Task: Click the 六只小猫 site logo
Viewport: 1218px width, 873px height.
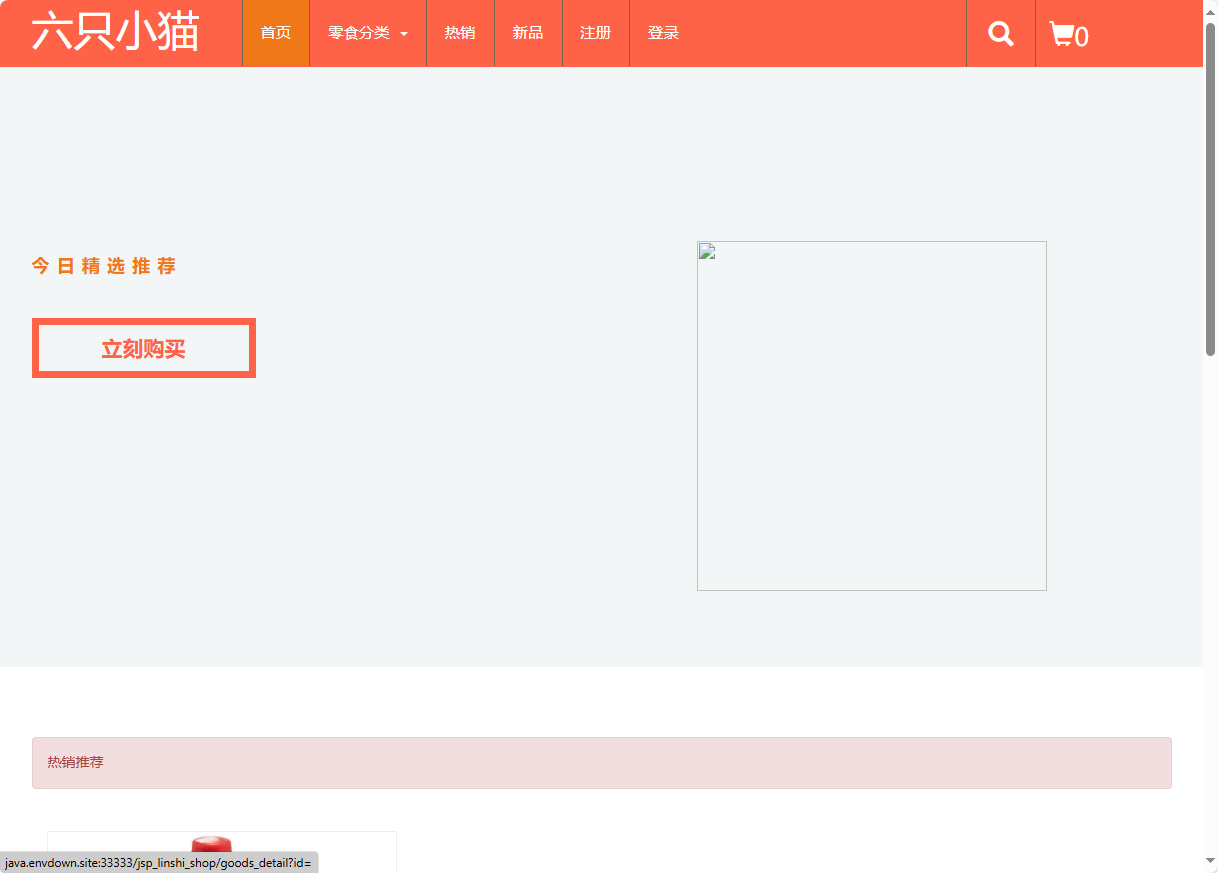Action: pyautogui.click(x=115, y=32)
